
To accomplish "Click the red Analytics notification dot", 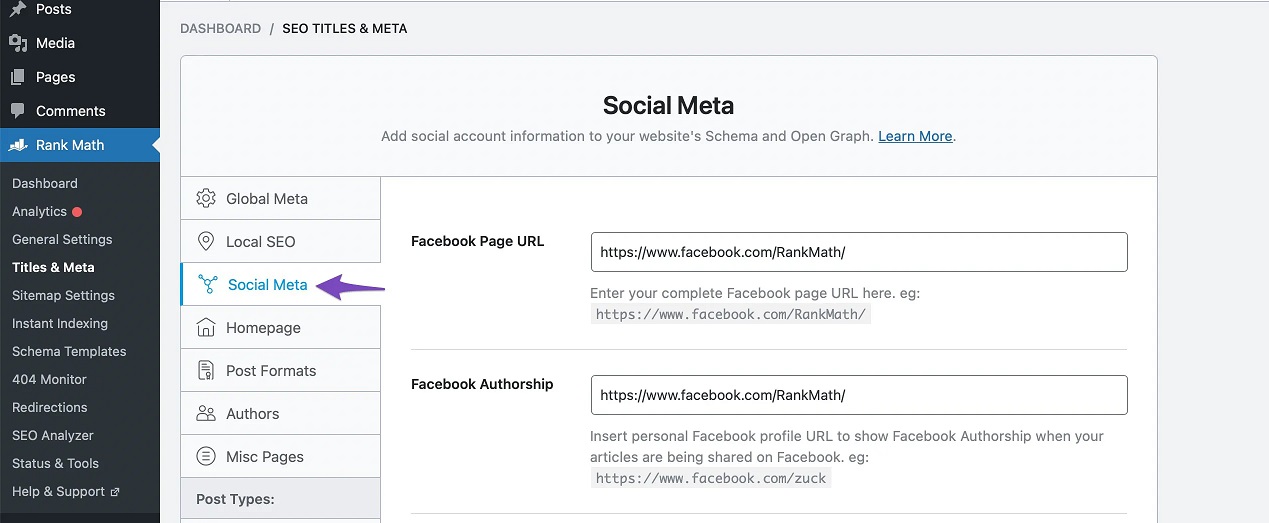I will pos(77,212).
